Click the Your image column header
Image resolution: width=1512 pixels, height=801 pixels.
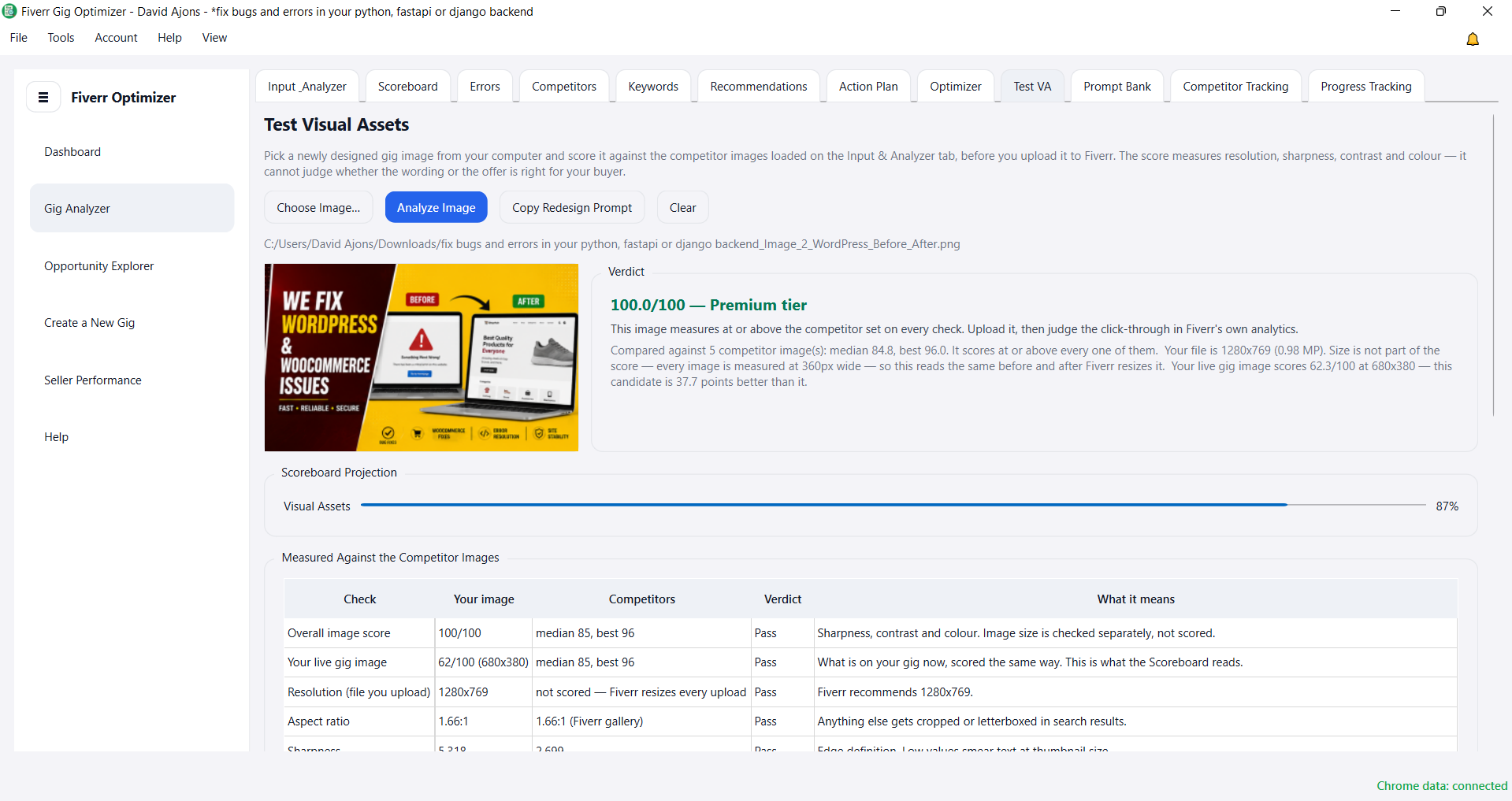coord(484,599)
